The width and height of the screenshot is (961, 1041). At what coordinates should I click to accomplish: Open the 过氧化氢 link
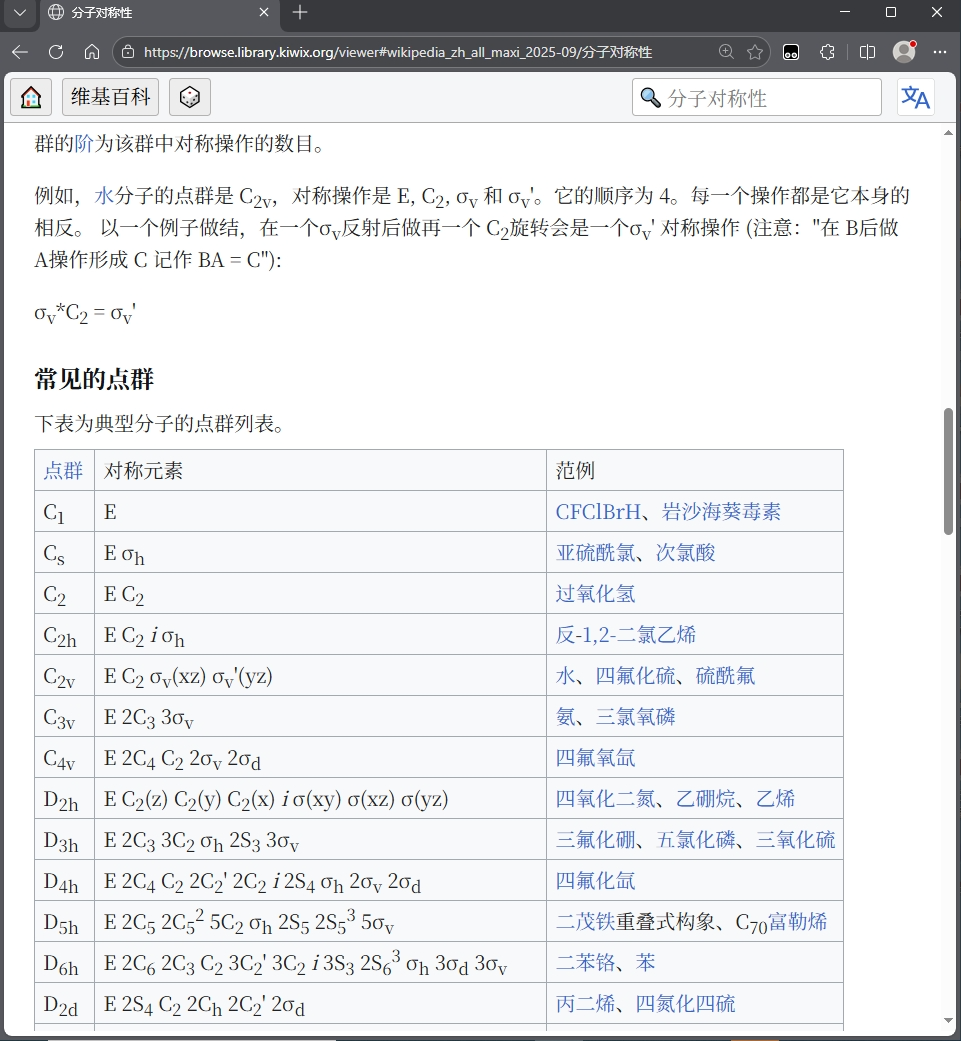(595, 593)
